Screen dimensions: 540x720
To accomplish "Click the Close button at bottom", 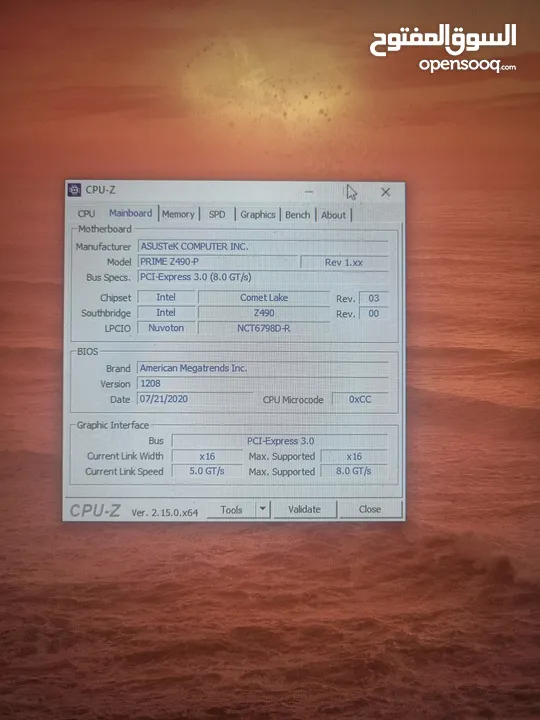I will pyautogui.click(x=370, y=509).
